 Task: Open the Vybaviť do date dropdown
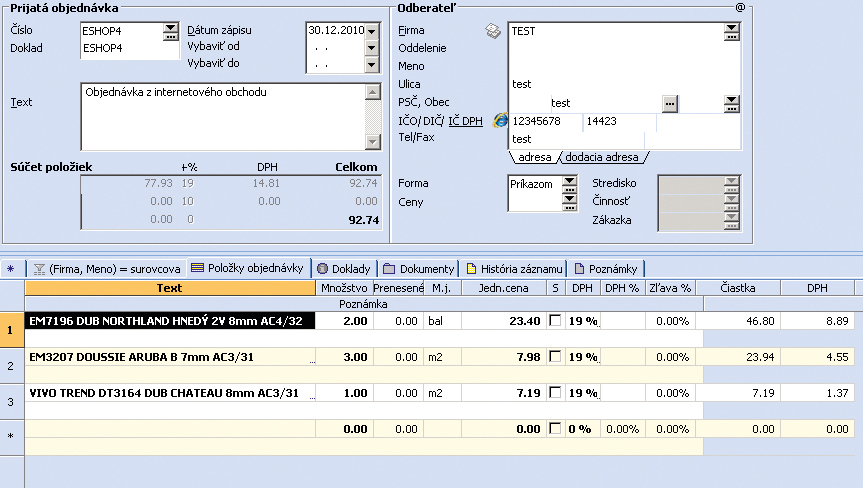[x=372, y=65]
